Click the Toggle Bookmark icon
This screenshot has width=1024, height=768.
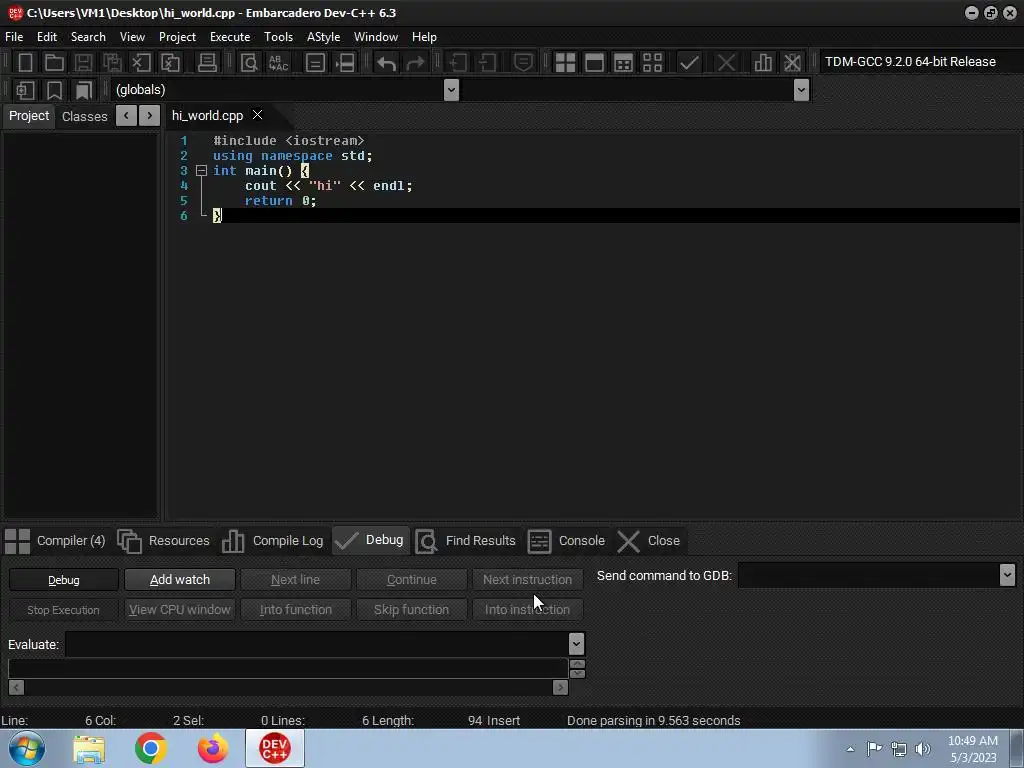[54, 90]
